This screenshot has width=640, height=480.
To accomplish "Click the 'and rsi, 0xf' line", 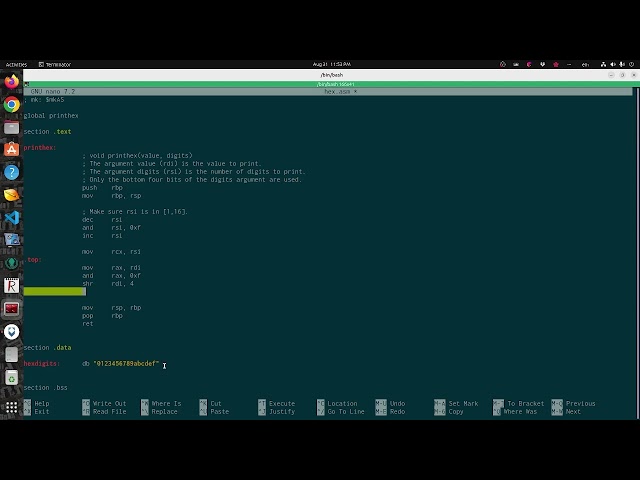I will (x=111, y=227).
